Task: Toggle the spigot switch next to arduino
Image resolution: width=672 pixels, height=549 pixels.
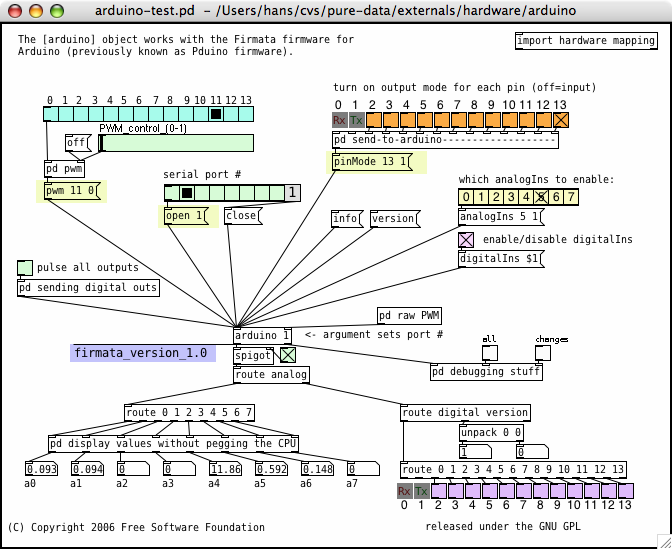Action: click(x=287, y=355)
